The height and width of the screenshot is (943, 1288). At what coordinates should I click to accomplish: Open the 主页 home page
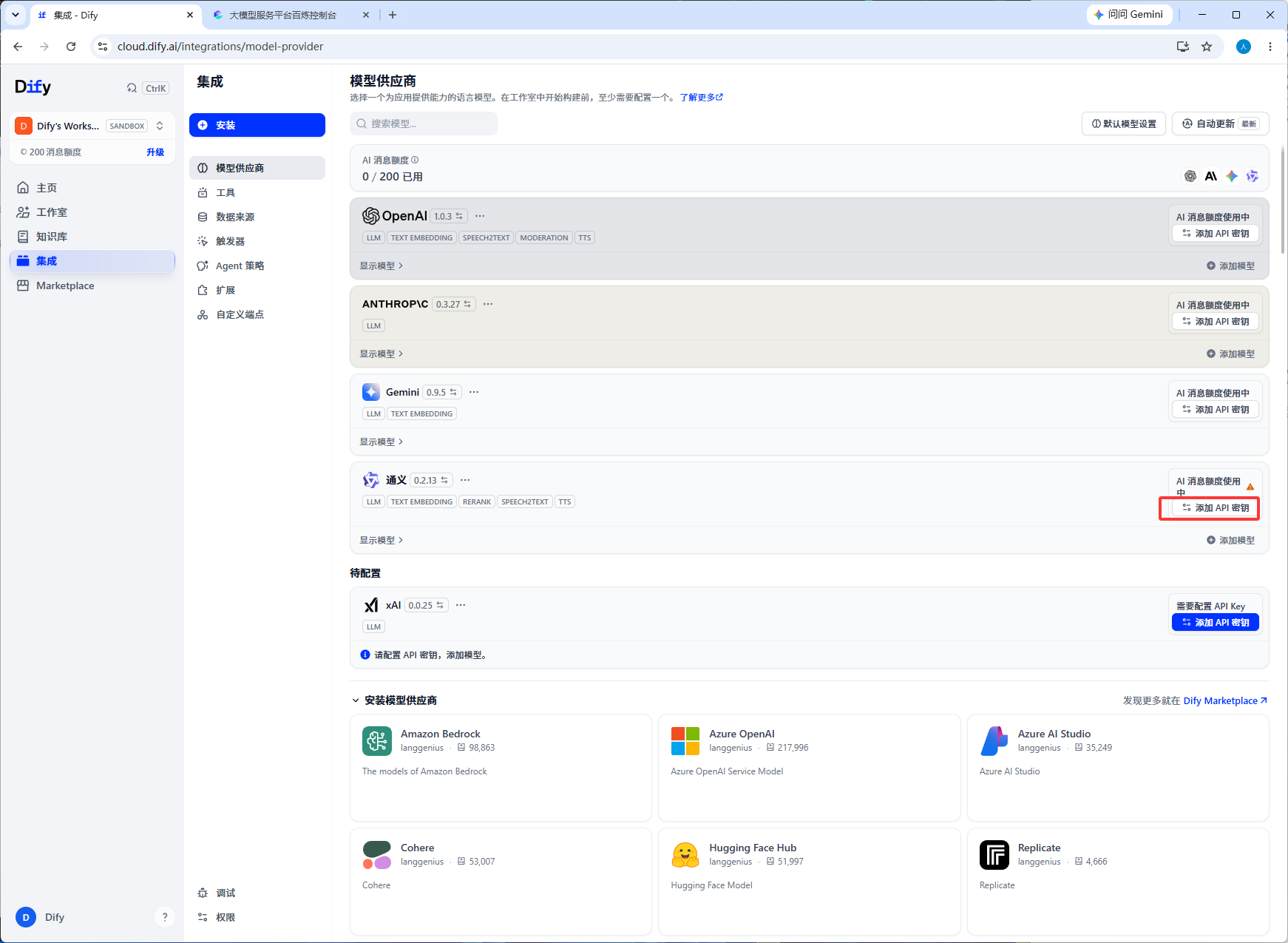click(x=92, y=188)
